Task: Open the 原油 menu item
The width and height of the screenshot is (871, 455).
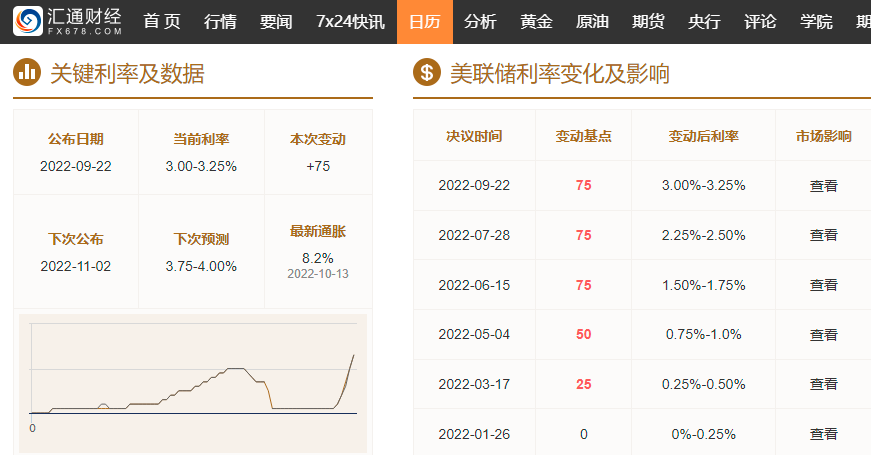Action: (x=592, y=22)
